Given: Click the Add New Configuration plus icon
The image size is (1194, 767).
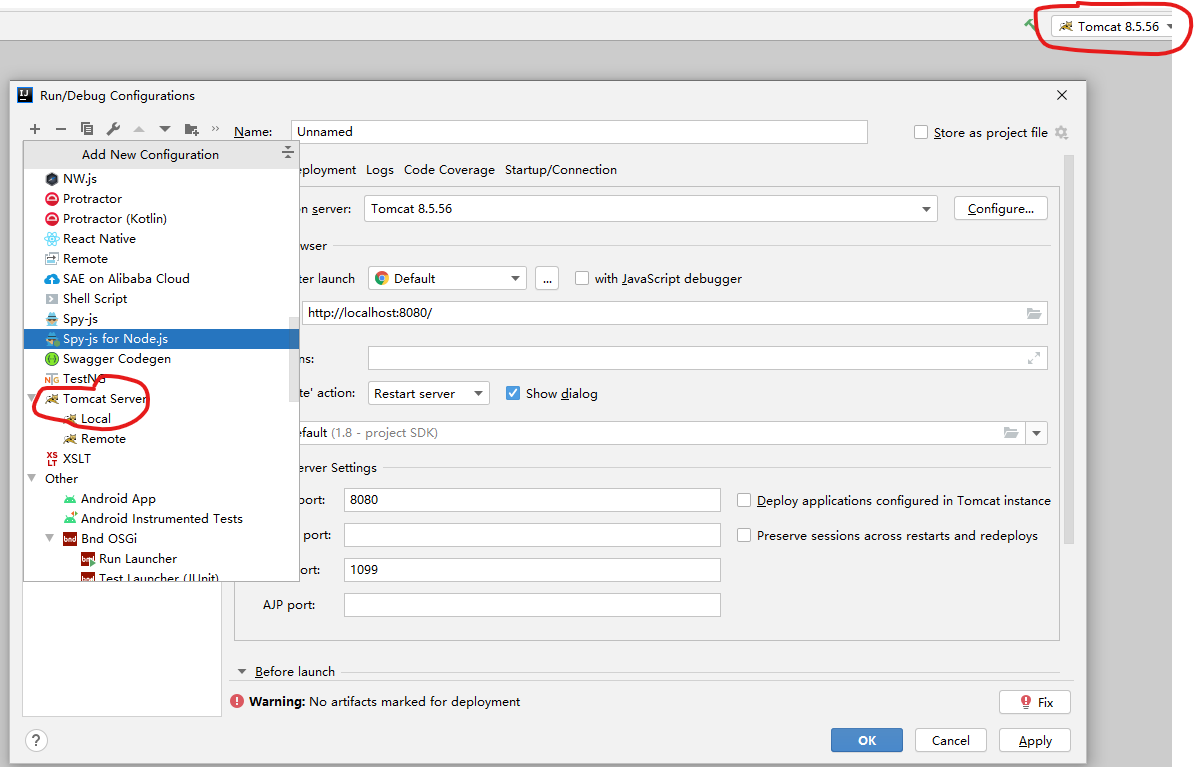Looking at the screenshot, I should pos(35,129).
